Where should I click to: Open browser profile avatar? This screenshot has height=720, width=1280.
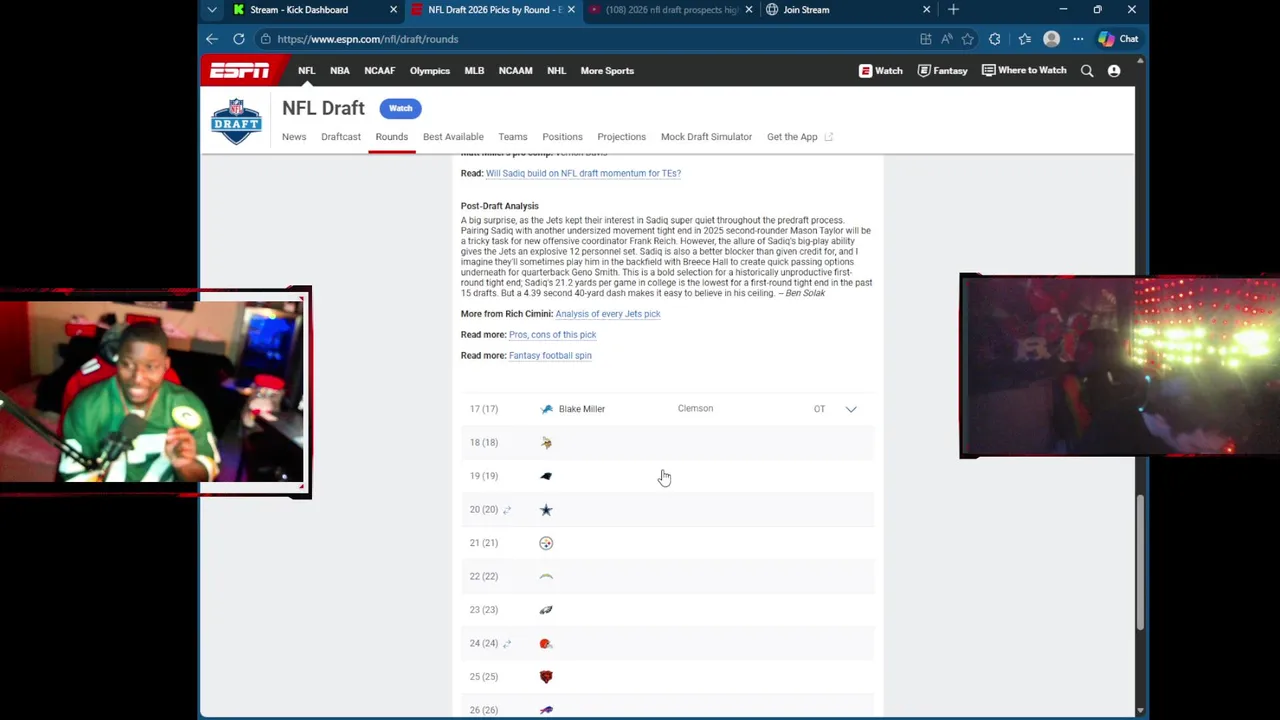coord(1051,39)
